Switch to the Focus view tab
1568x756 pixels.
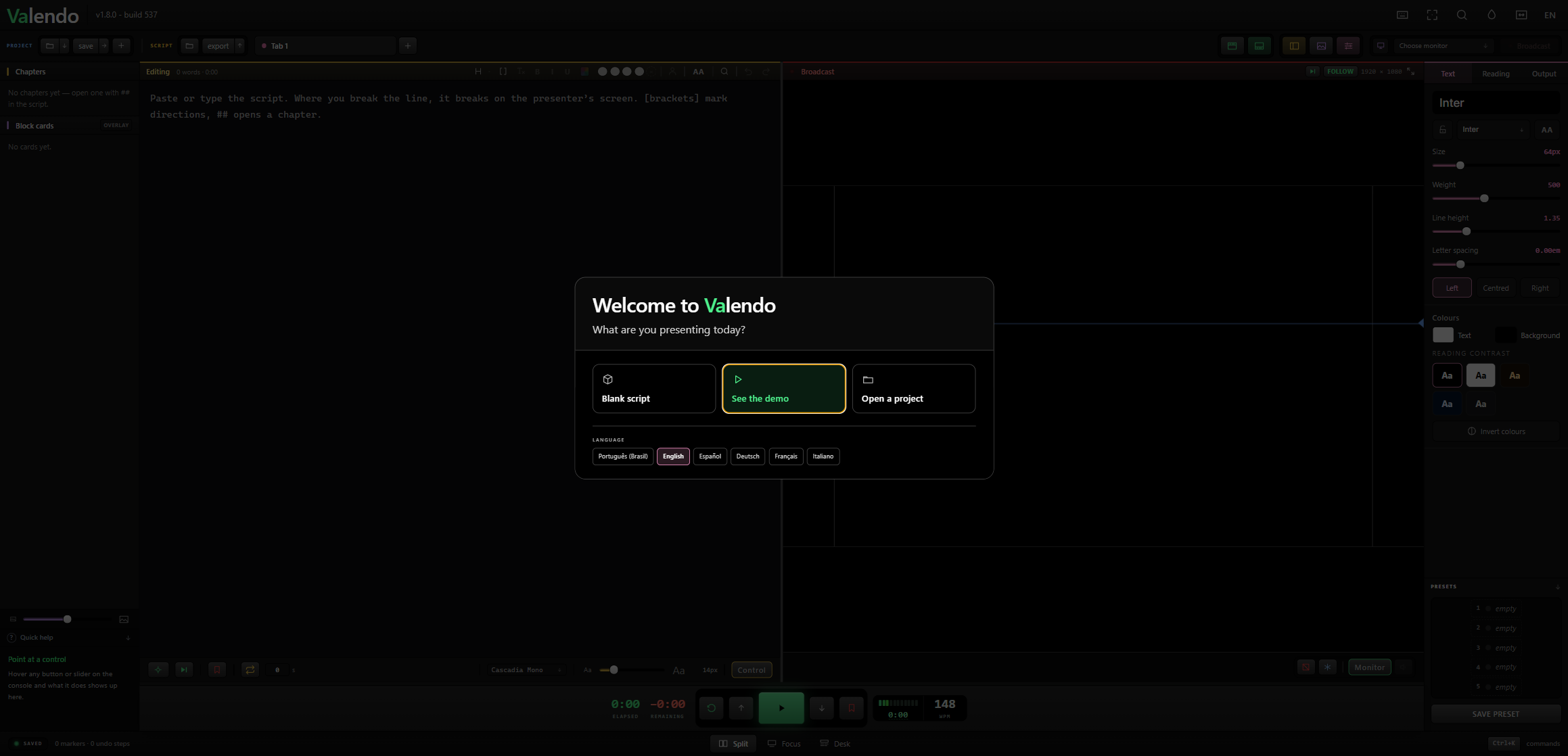[784, 744]
